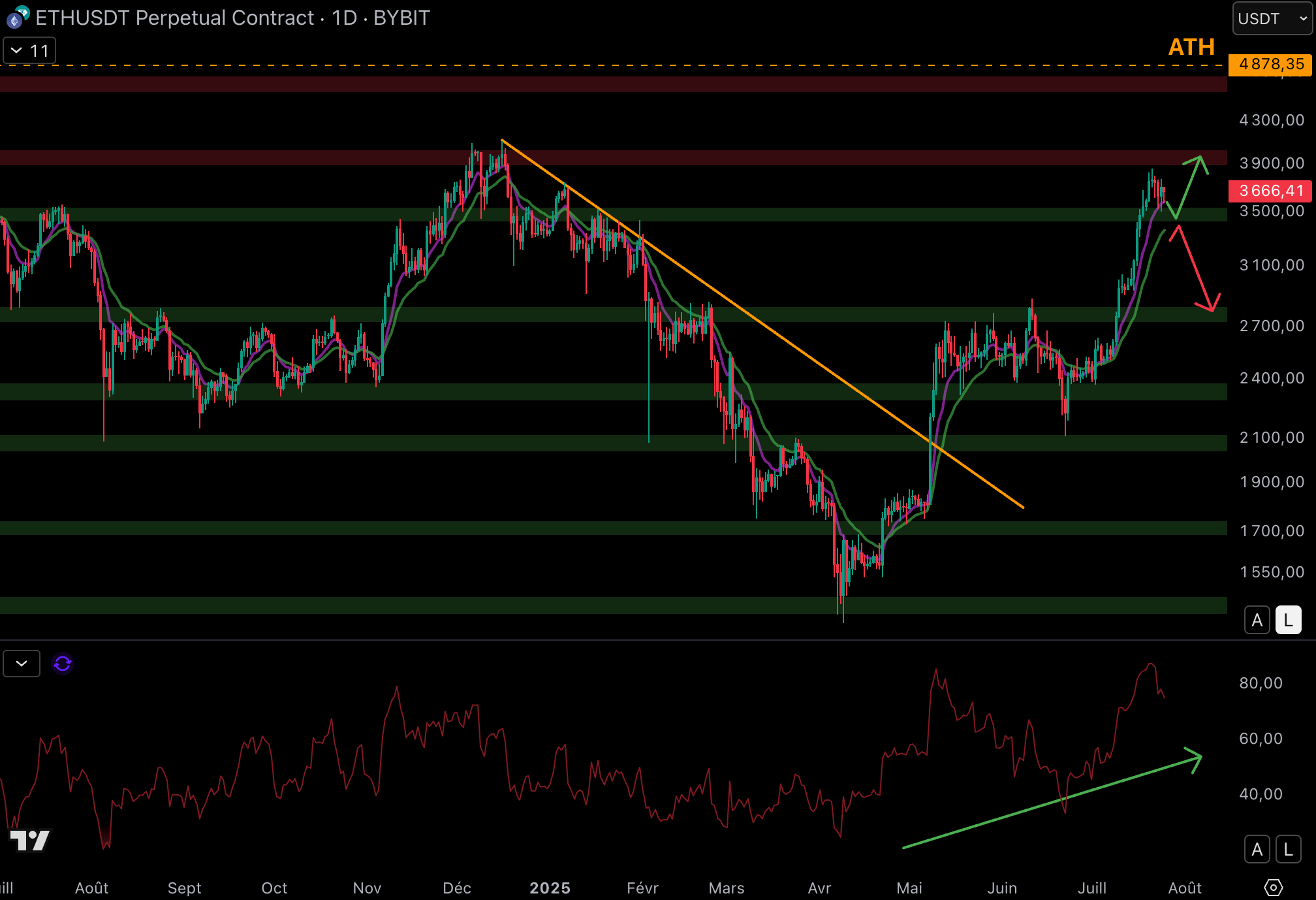Click the TradingView logo icon
1316x900 pixels.
[x=30, y=840]
